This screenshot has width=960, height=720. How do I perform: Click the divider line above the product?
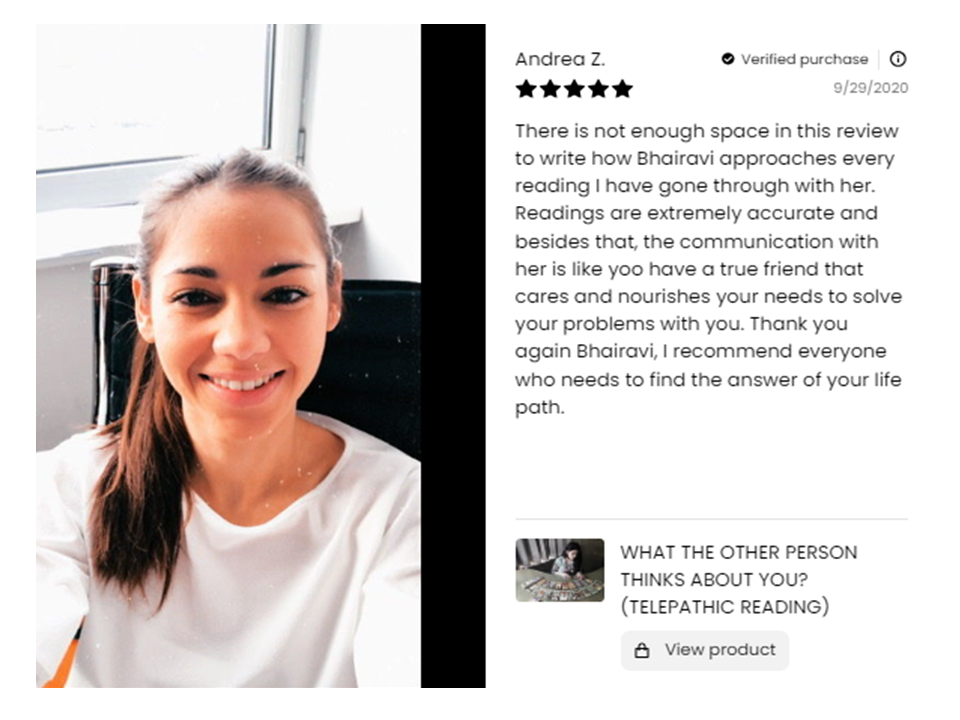click(711, 519)
